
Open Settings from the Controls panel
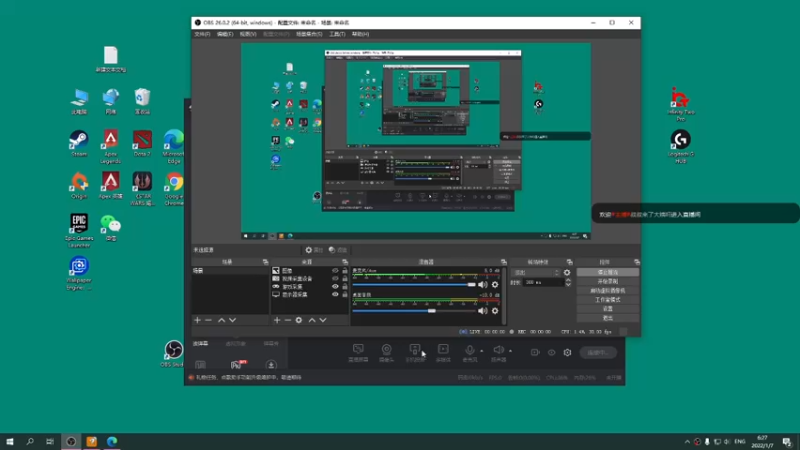608,309
